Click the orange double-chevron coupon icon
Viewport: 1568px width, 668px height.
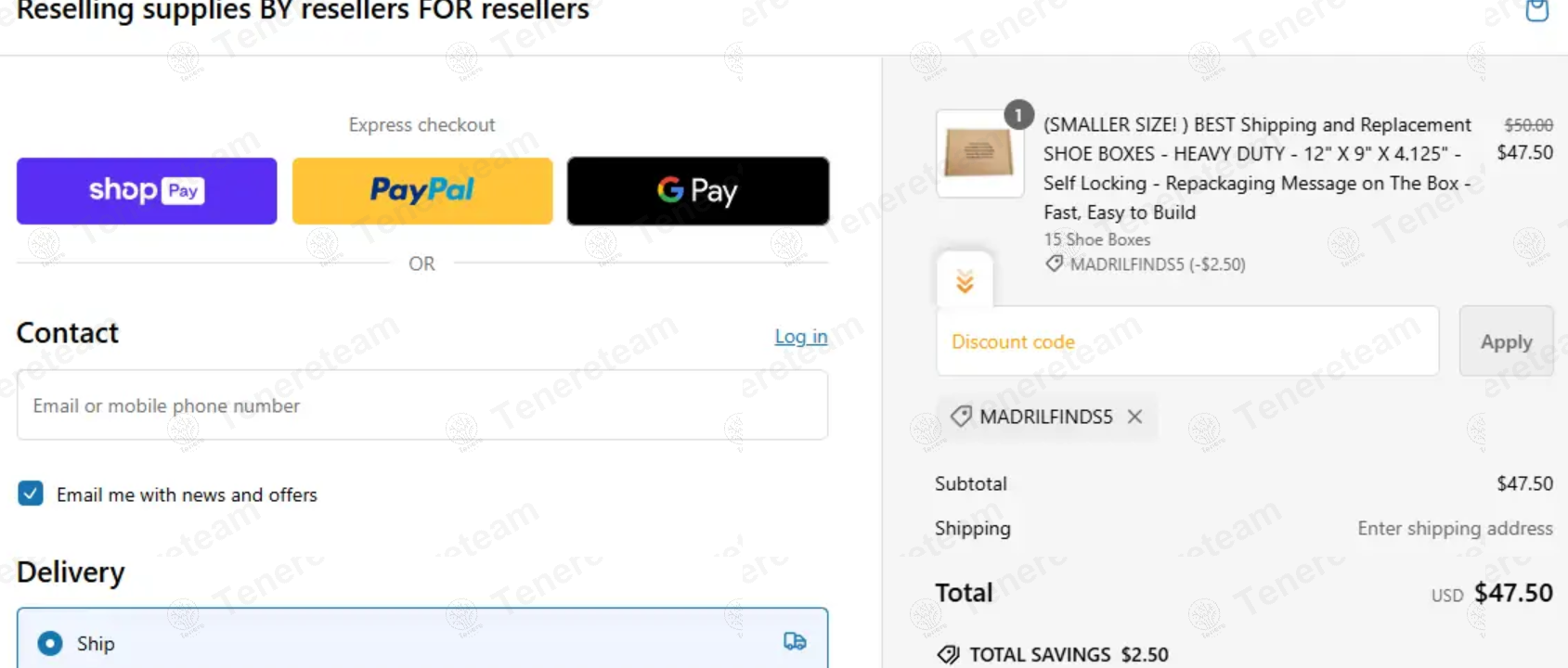tap(965, 282)
